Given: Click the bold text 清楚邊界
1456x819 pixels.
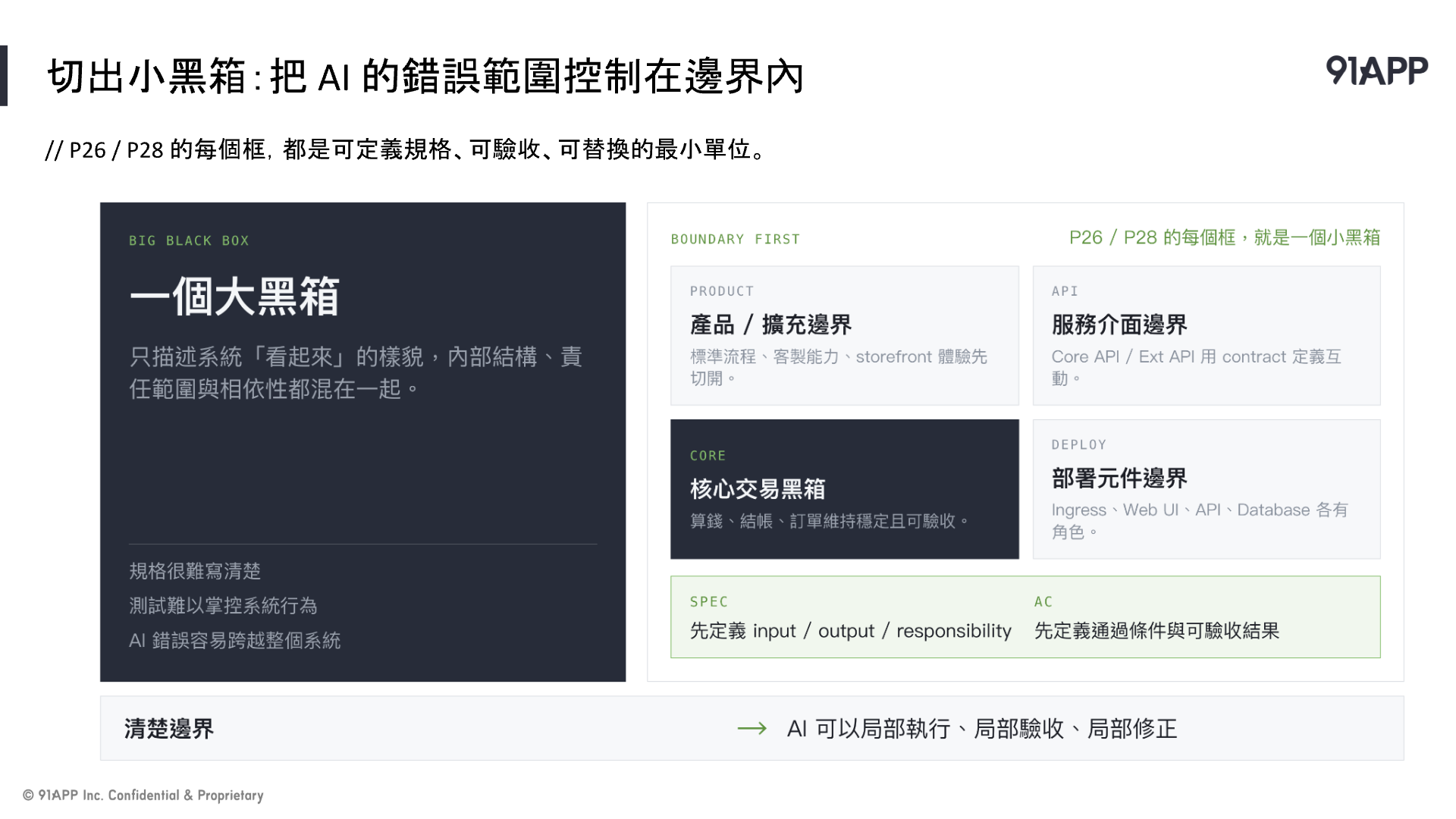Looking at the screenshot, I should click(x=169, y=729).
